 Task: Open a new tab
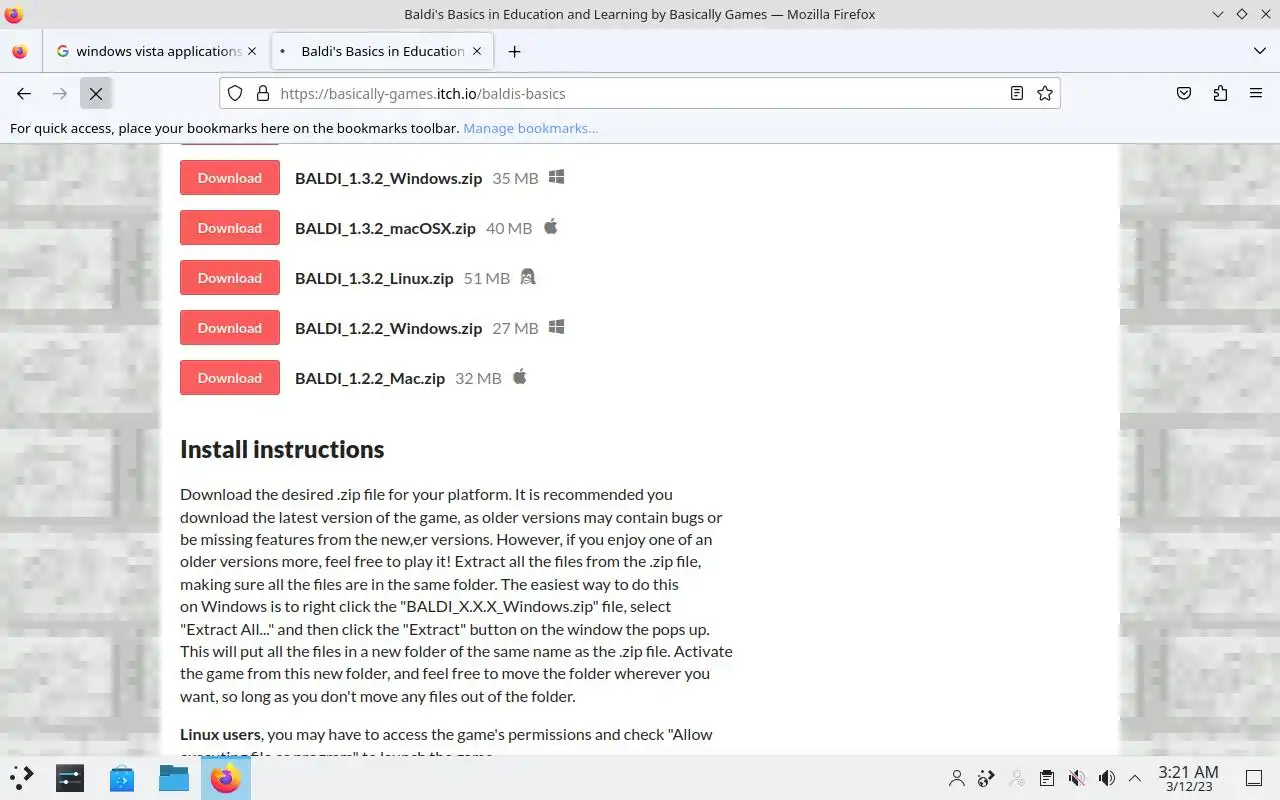point(514,51)
